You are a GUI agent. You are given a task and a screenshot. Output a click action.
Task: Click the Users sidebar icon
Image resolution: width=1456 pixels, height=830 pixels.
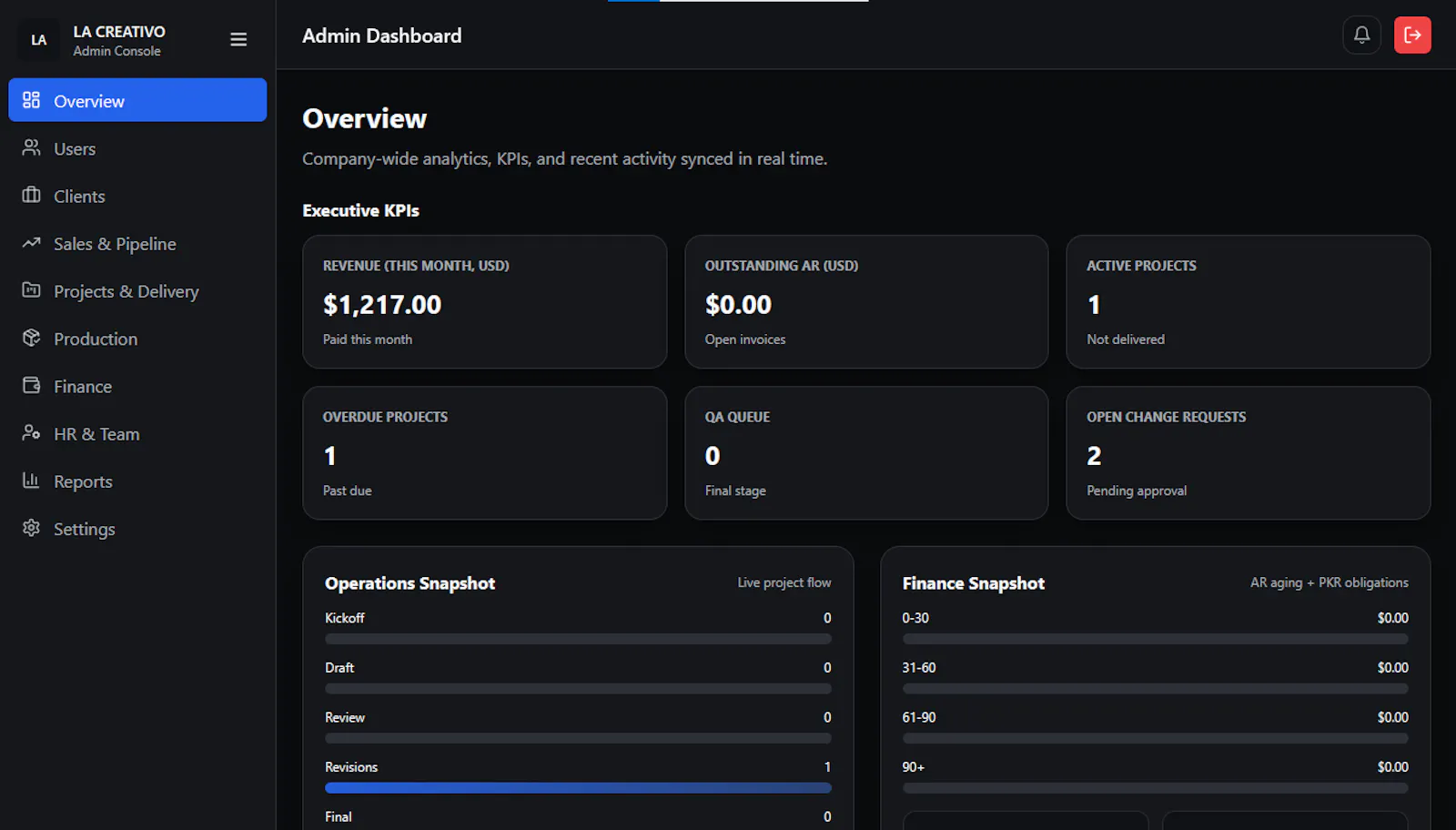pos(32,147)
